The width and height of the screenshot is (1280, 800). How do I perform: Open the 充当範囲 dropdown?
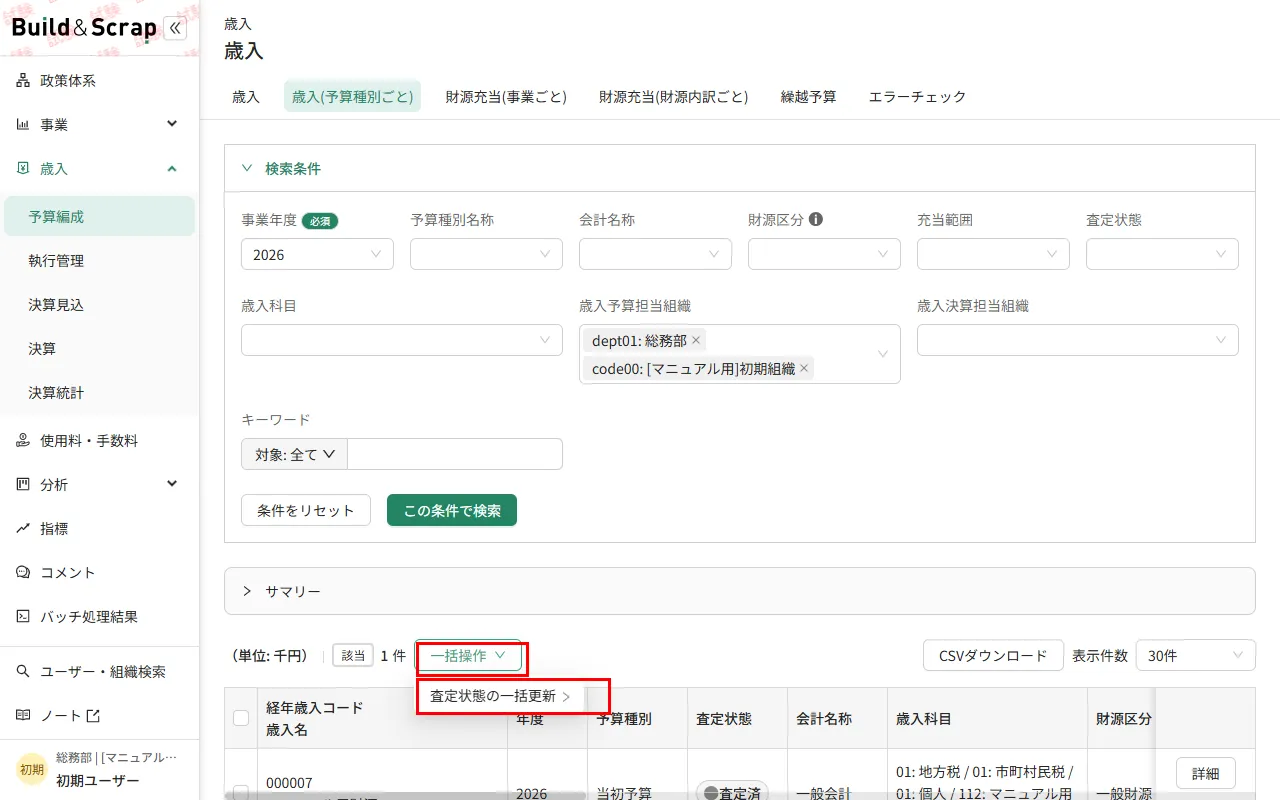click(x=993, y=254)
